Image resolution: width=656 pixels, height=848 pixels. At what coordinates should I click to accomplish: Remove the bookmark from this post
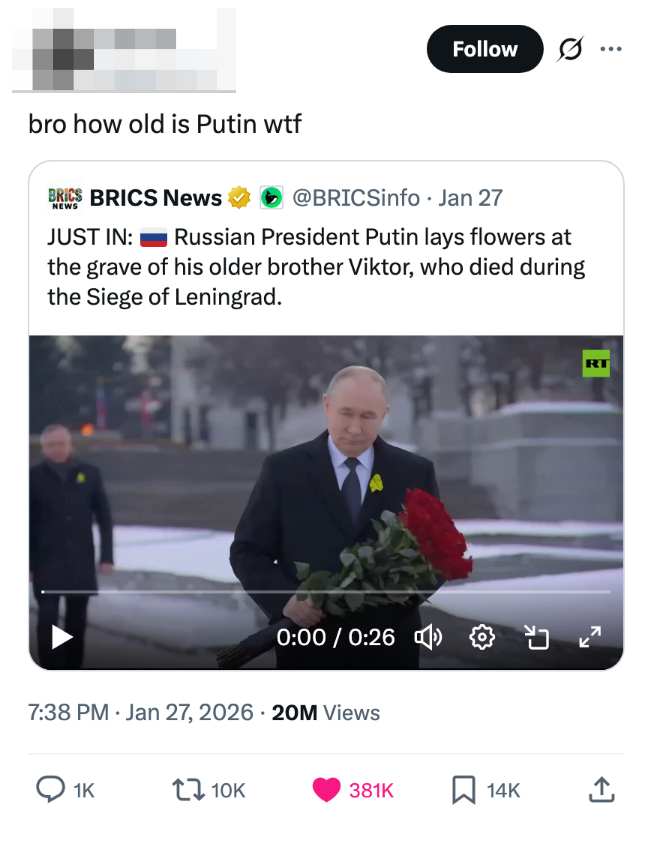[x=461, y=790]
